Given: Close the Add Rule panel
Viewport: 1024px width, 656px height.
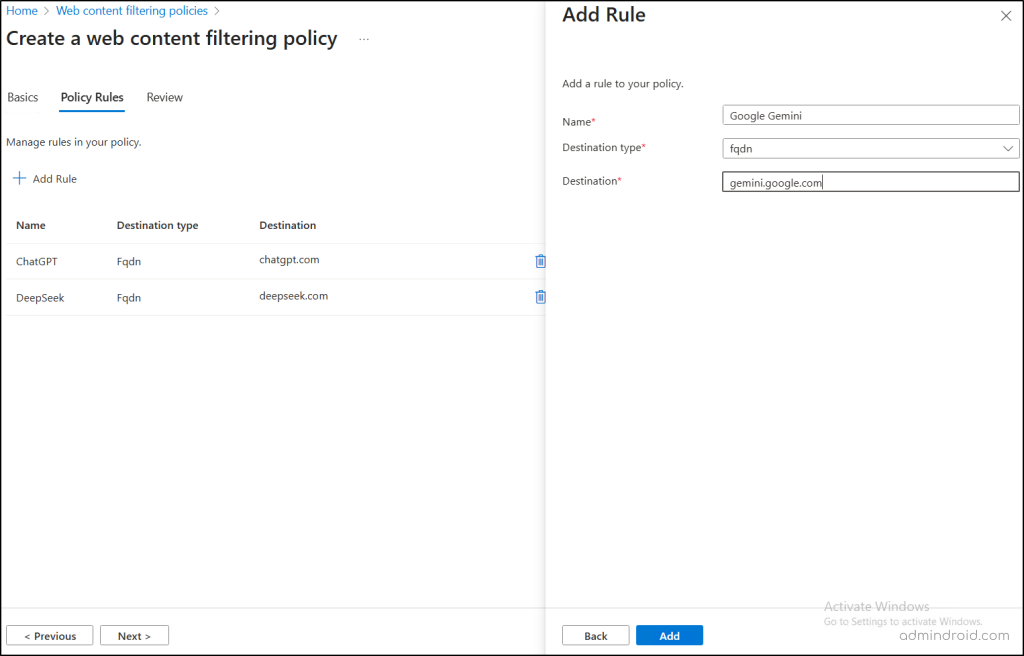Looking at the screenshot, I should tap(1005, 16).
